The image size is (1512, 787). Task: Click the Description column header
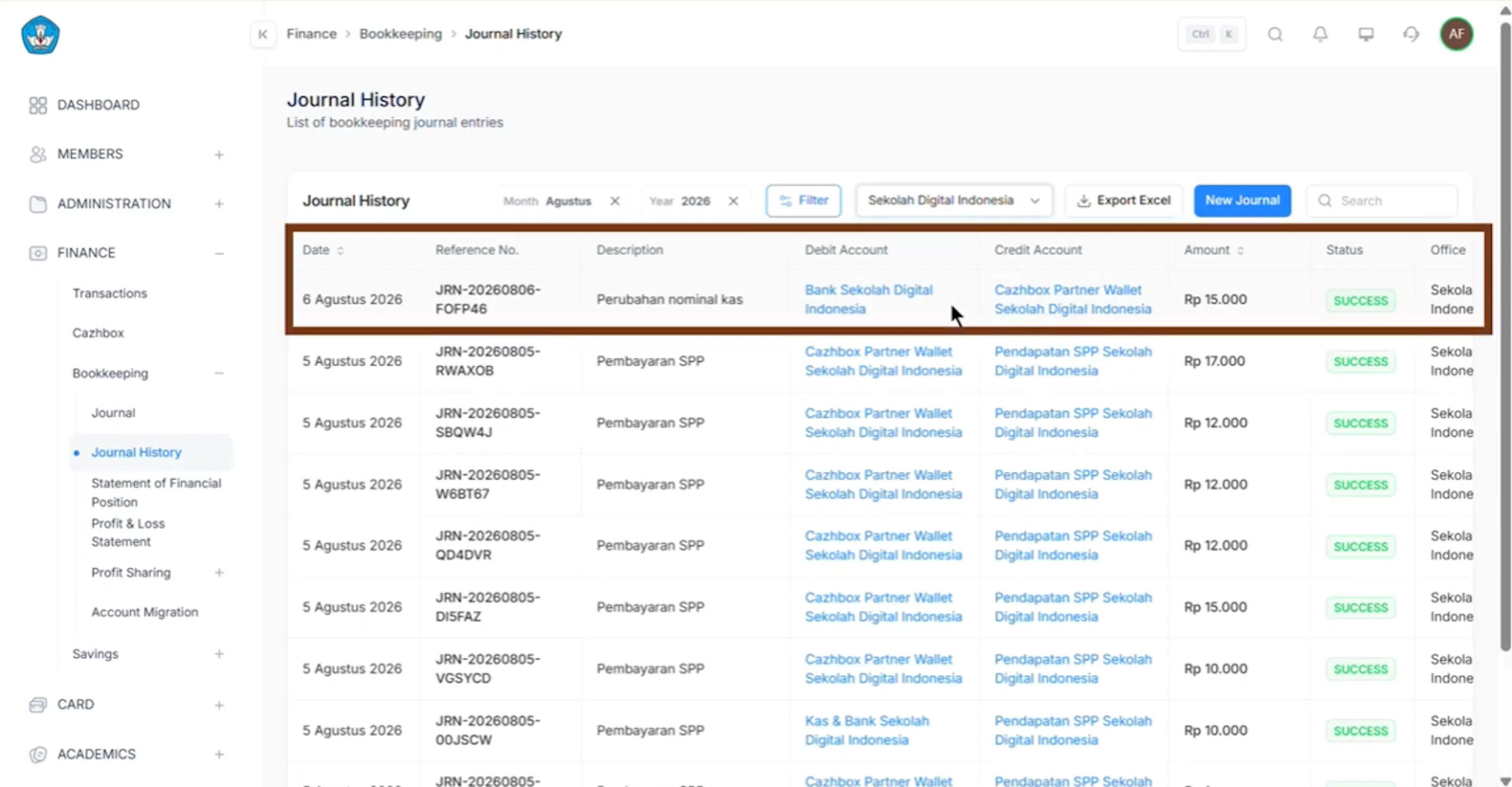(629, 250)
